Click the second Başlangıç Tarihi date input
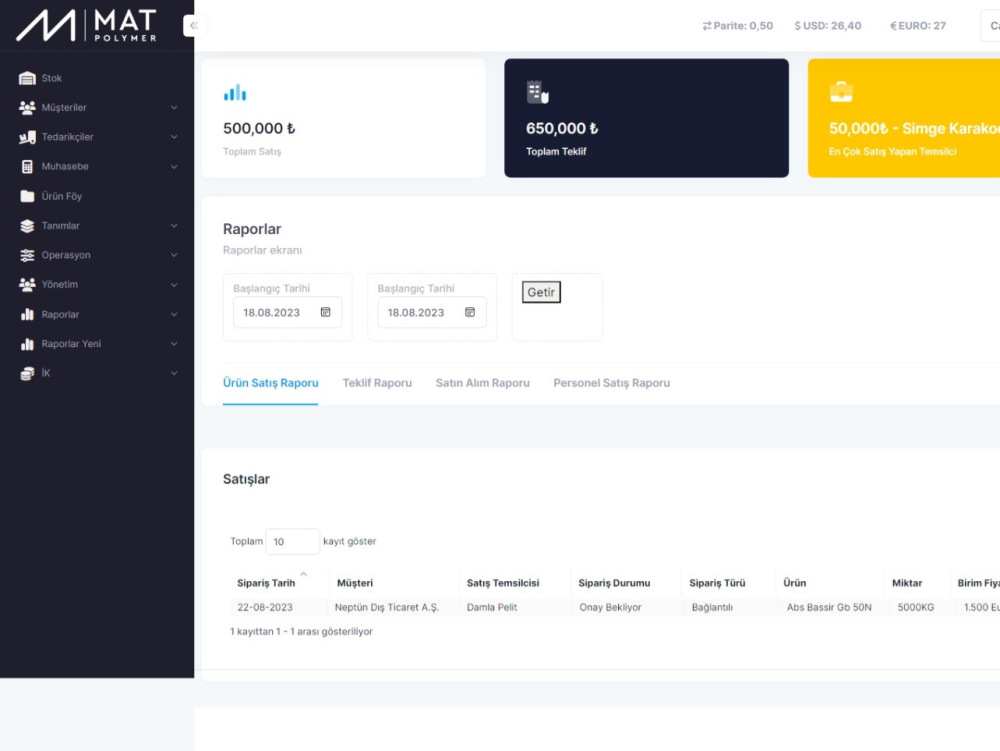Viewport: 1000px width, 751px height. 432,312
